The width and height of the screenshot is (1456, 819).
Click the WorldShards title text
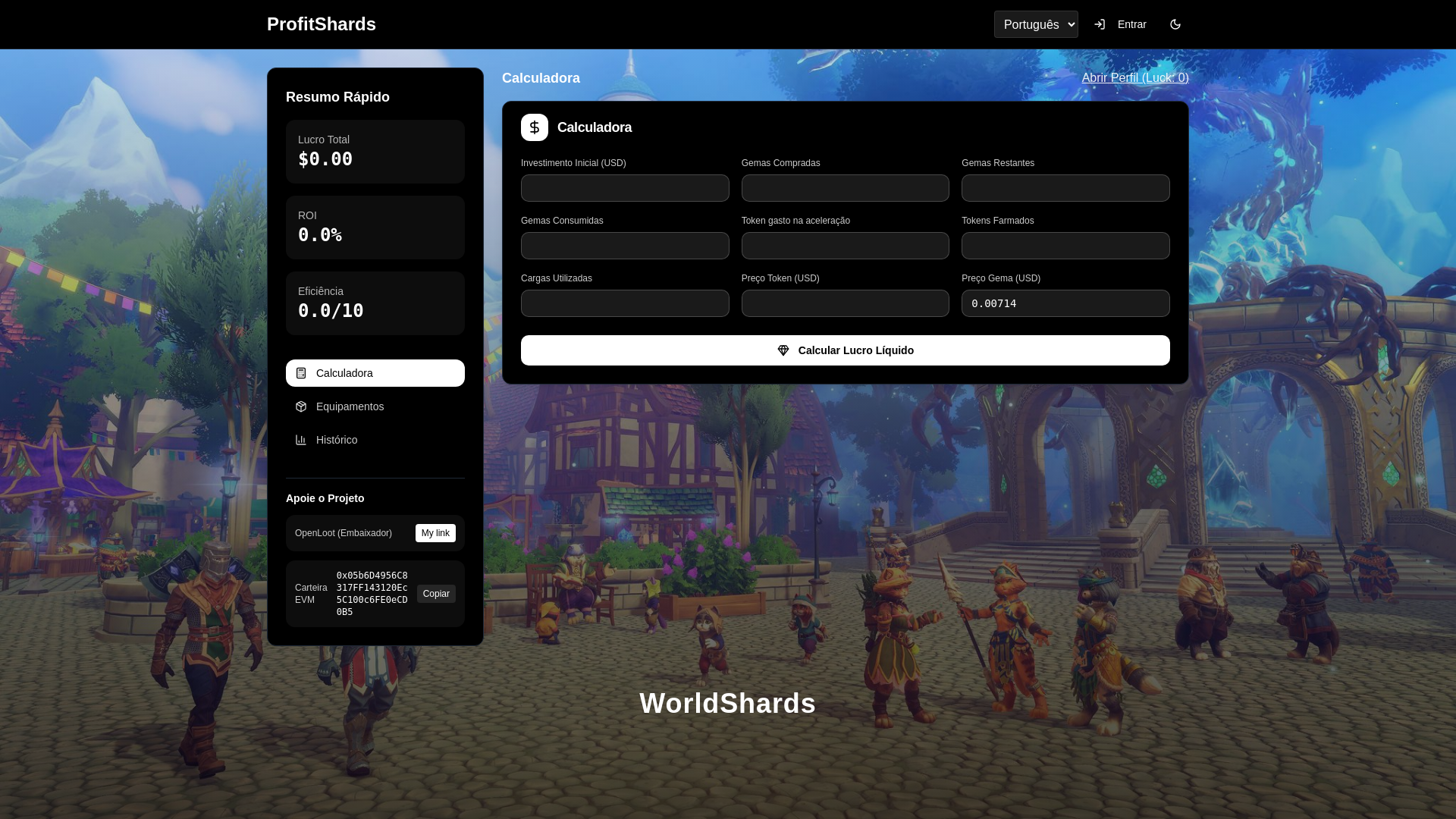pos(728,704)
